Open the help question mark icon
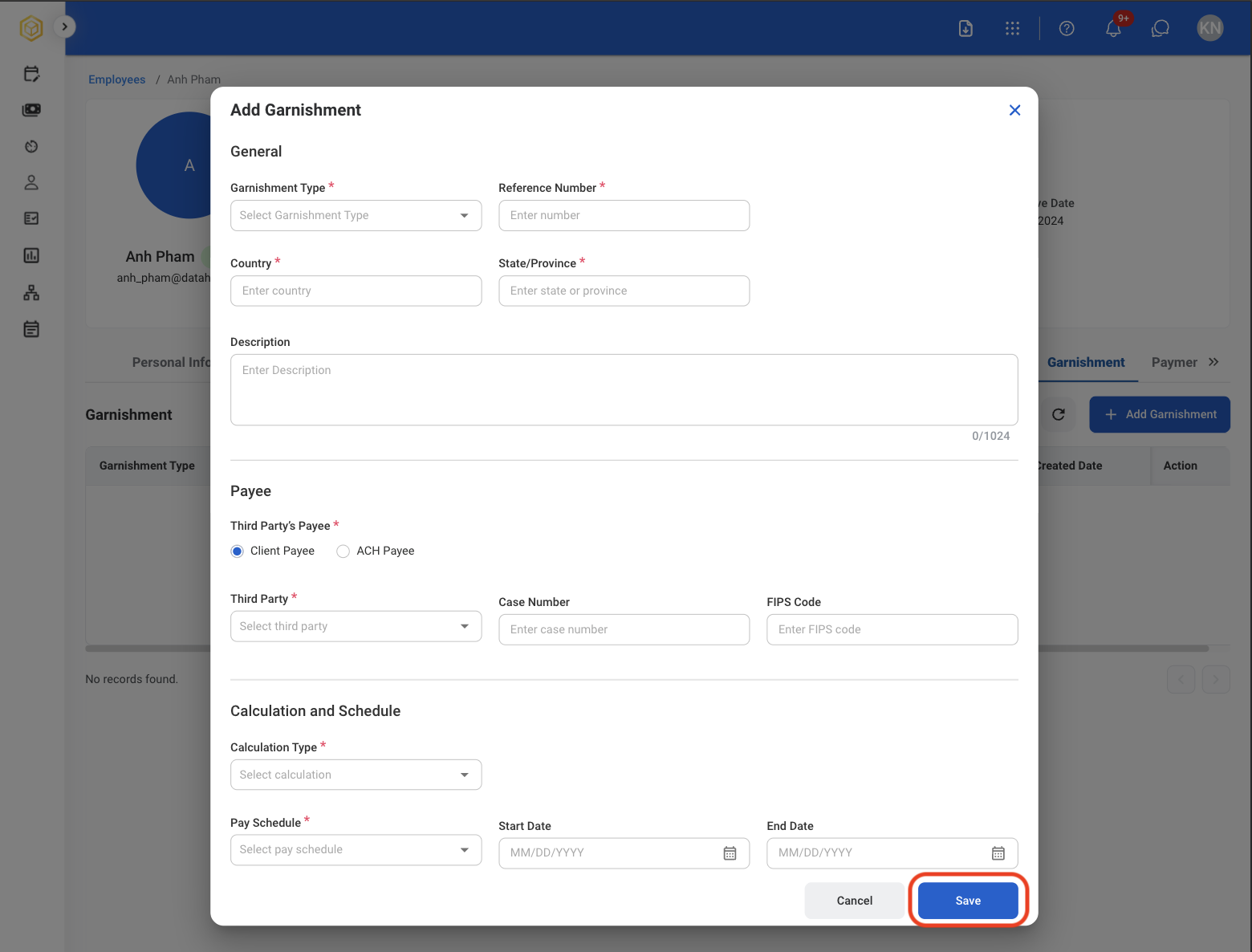The image size is (1252, 952). click(x=1067, y=29)
